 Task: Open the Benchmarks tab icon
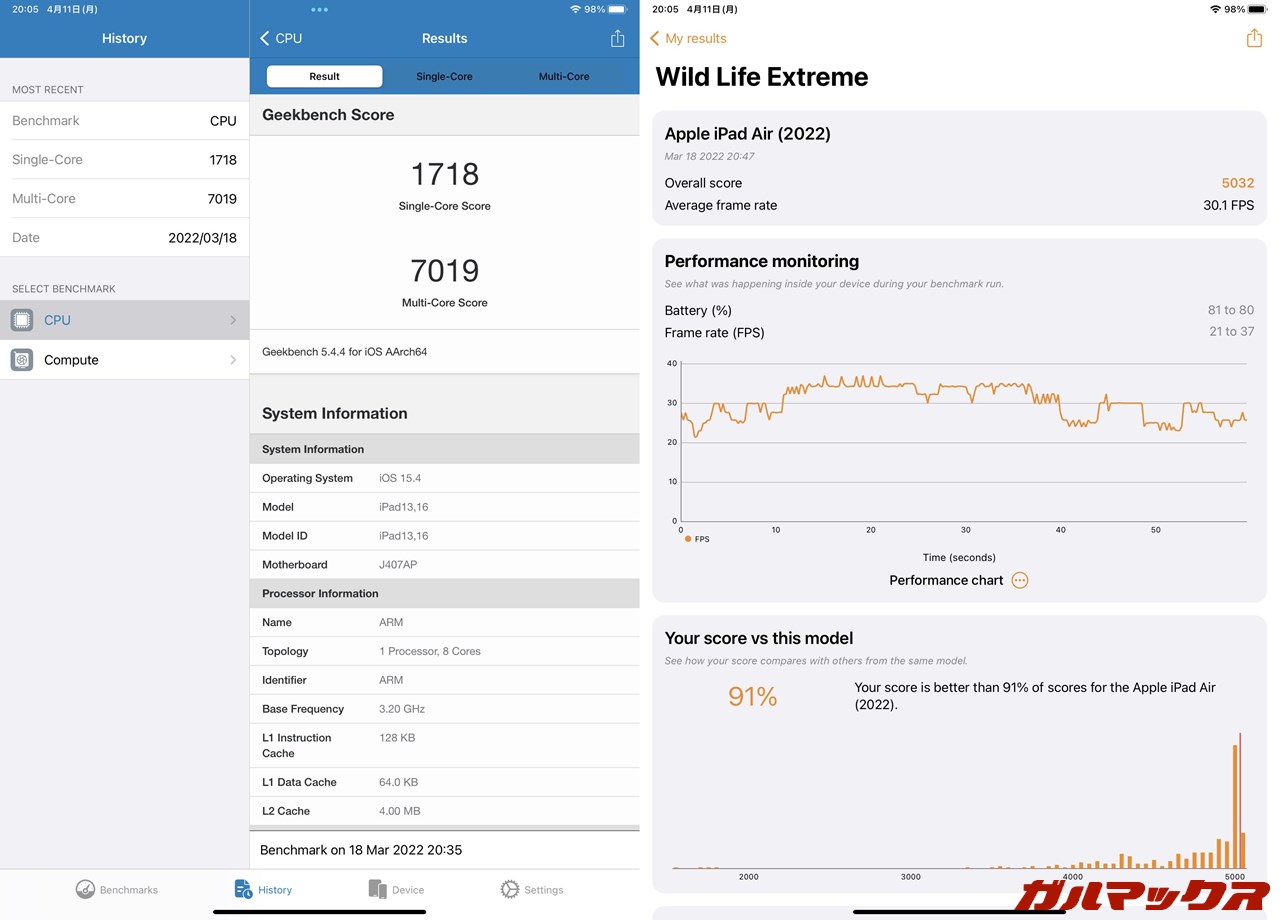coord(86,889)
